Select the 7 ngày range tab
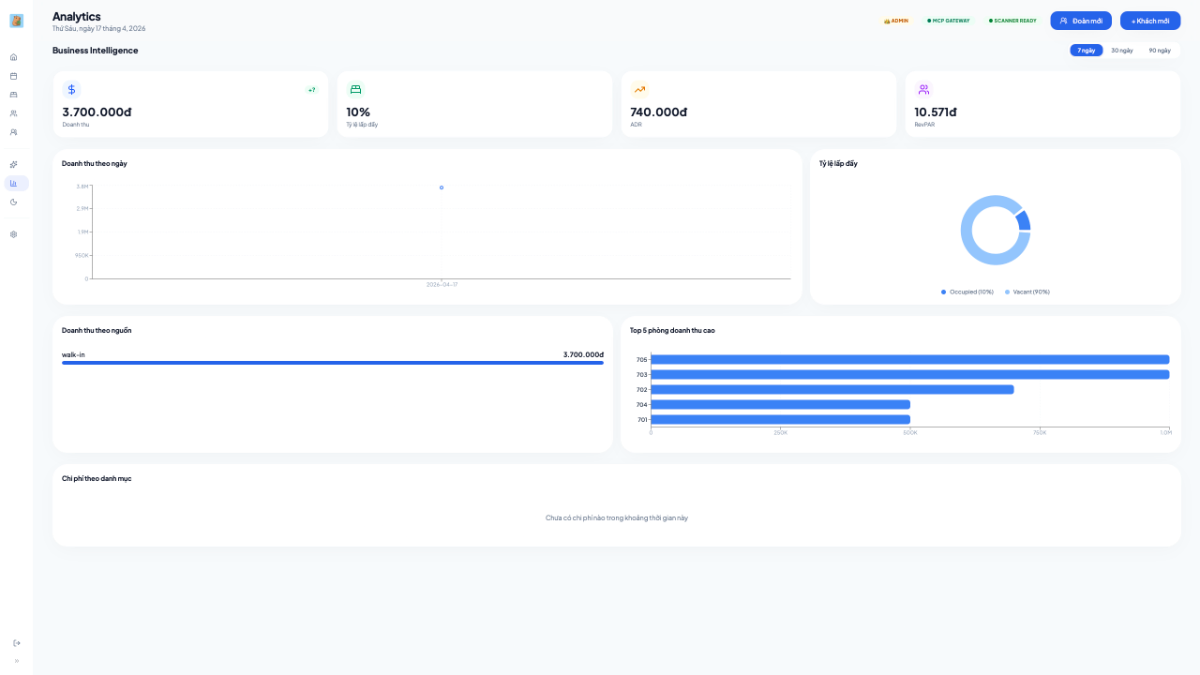 click(x=1086, y=50)
